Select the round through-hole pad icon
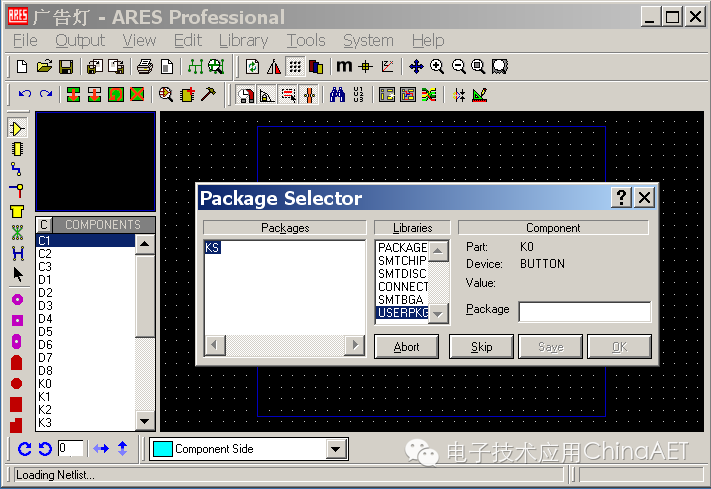The image size is (711, 489). [x=17, y=300]
